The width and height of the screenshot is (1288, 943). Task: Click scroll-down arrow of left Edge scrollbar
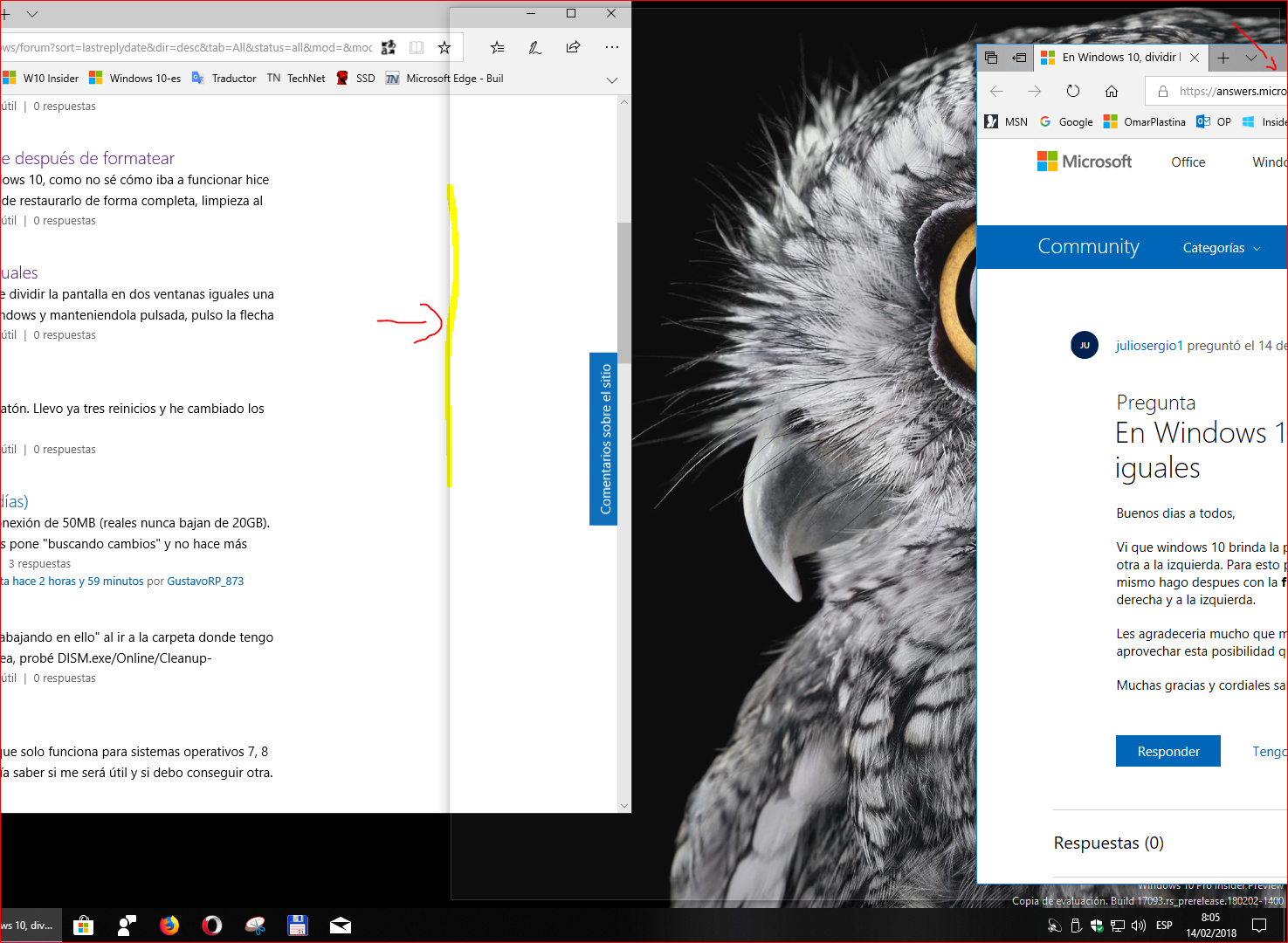point(624,805)
